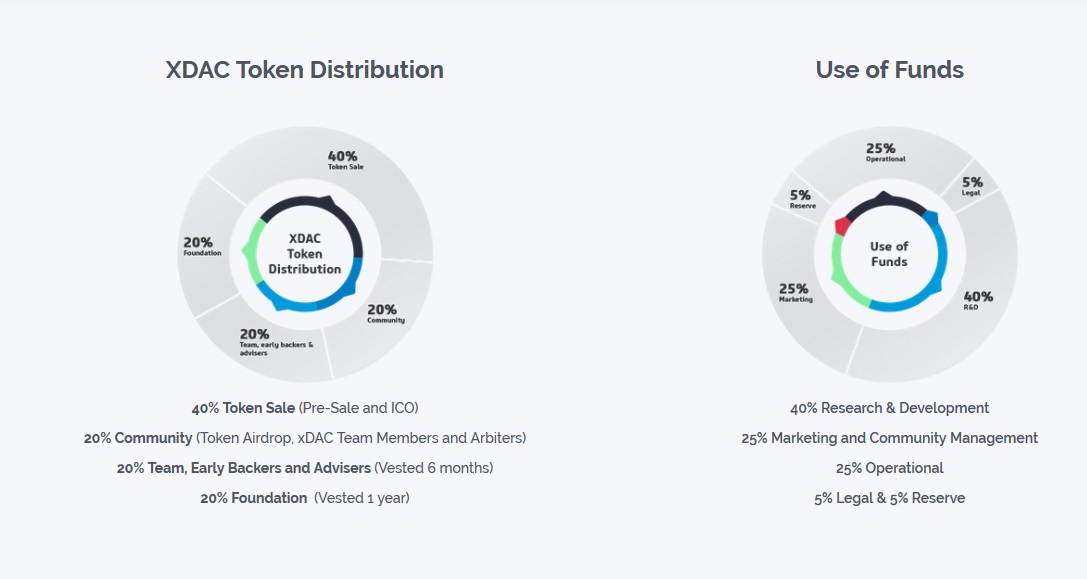This screenshot has height=579, width=1087.
Task: Click the green Foundation ring arc
Action: 252,252
